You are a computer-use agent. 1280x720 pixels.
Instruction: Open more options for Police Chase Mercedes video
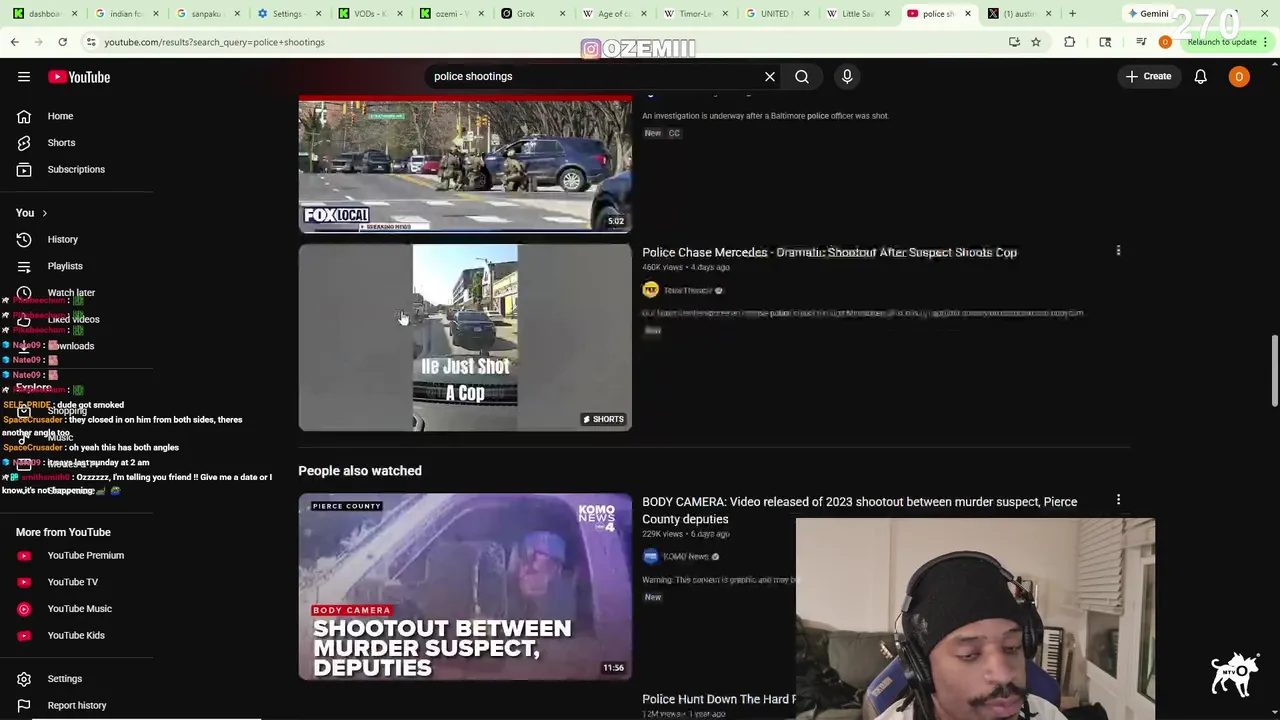[x=1118, y=251]
